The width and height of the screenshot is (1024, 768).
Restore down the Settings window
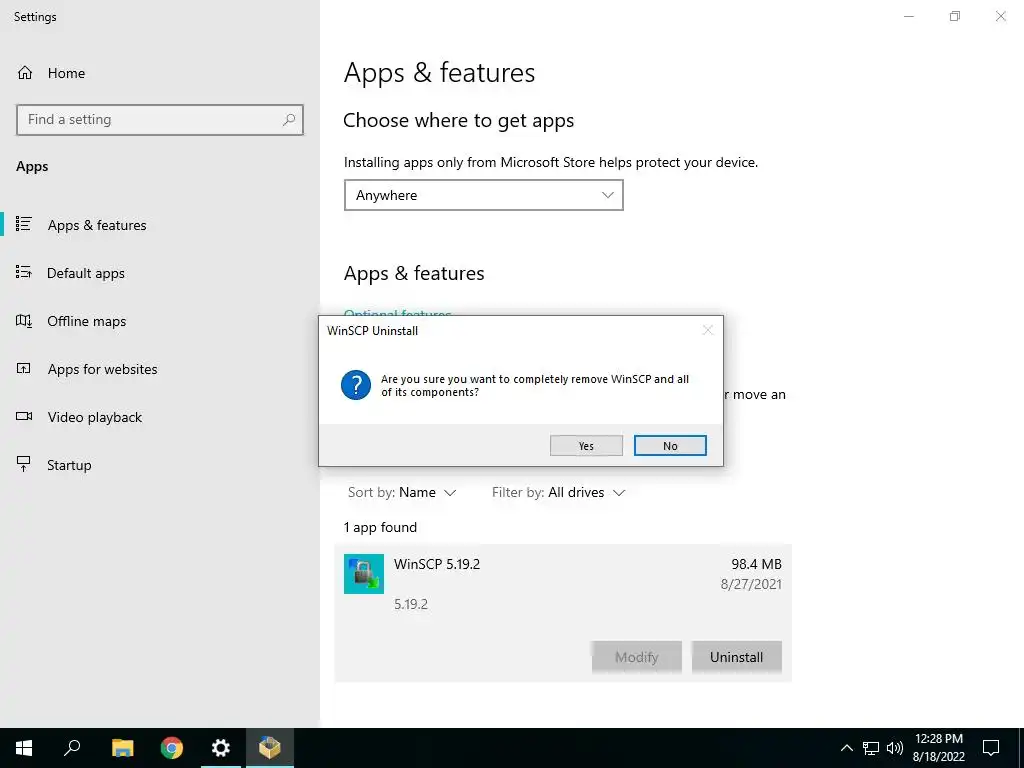coord(955,16)
